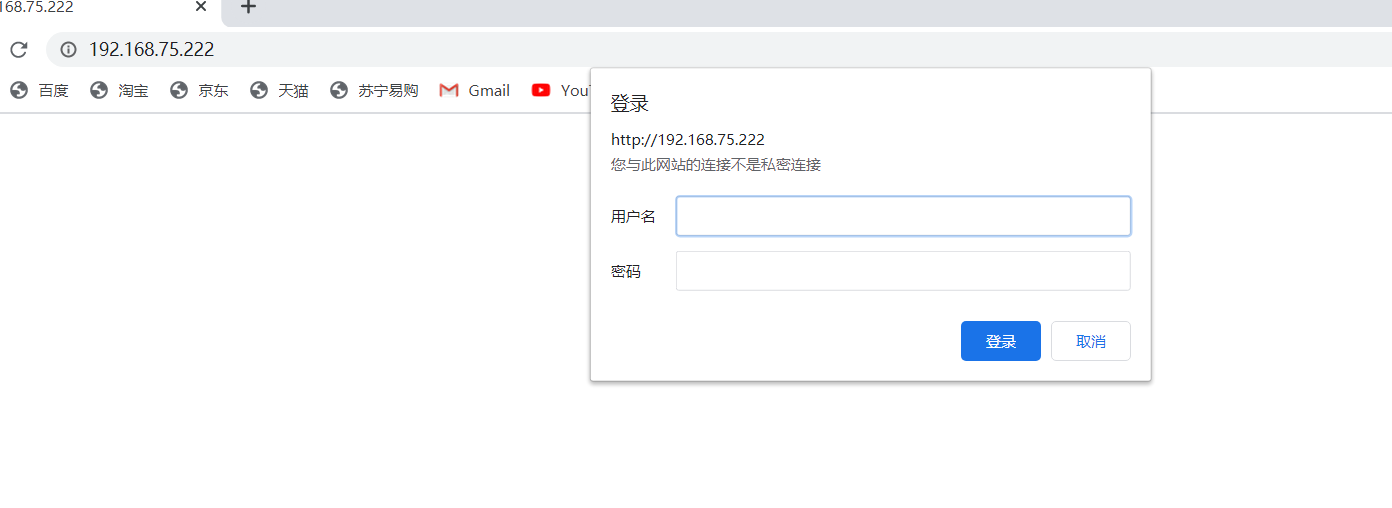
Task: Click the address bar showing 192.168.75.222
Action: [x=719, y=49]
